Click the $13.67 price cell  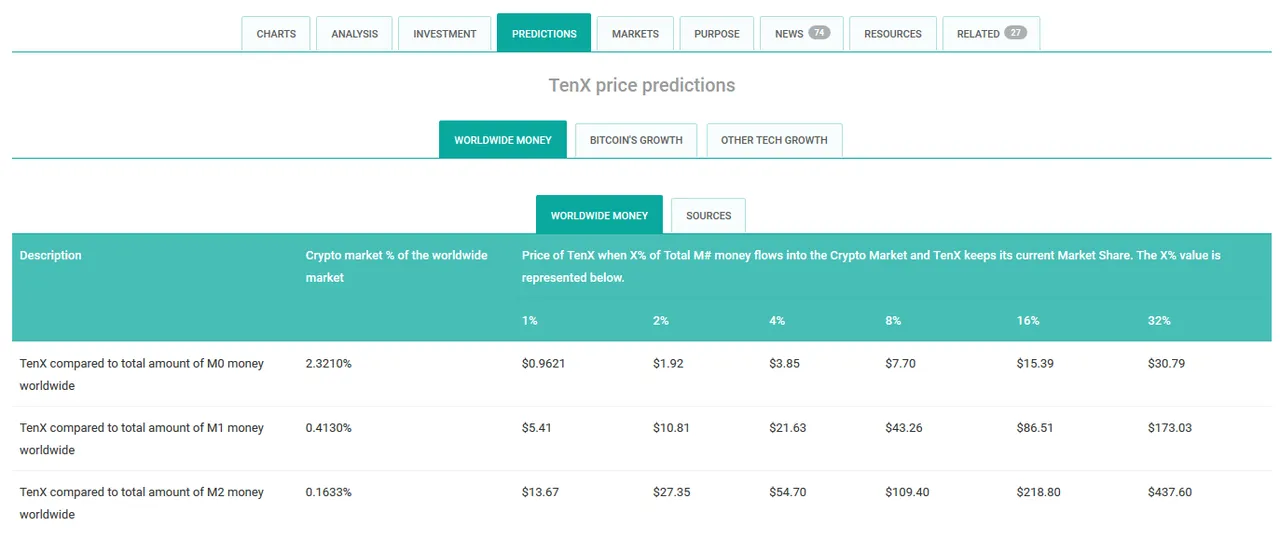click(540, 492)
